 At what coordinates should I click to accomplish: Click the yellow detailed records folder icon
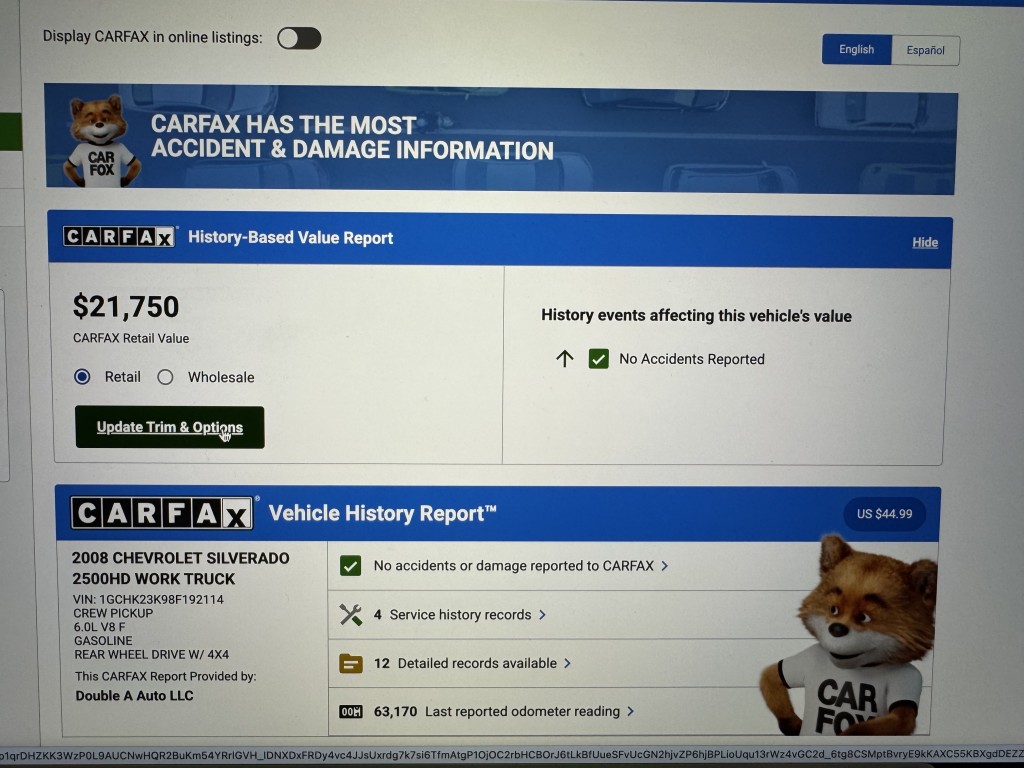[351, 664]
